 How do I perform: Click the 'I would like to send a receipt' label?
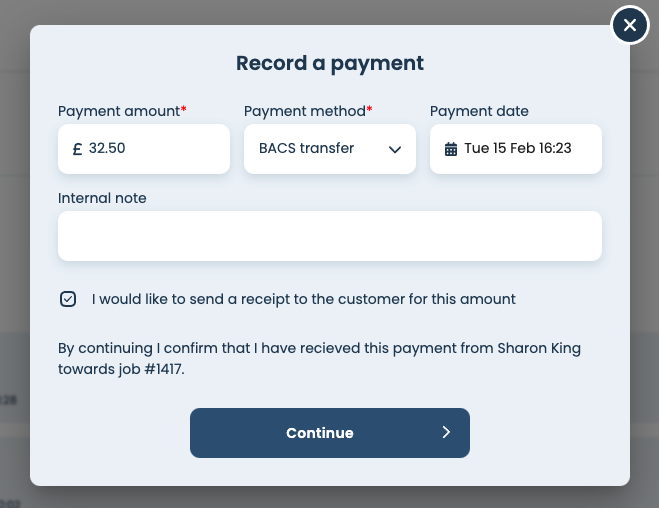point(304,299)
